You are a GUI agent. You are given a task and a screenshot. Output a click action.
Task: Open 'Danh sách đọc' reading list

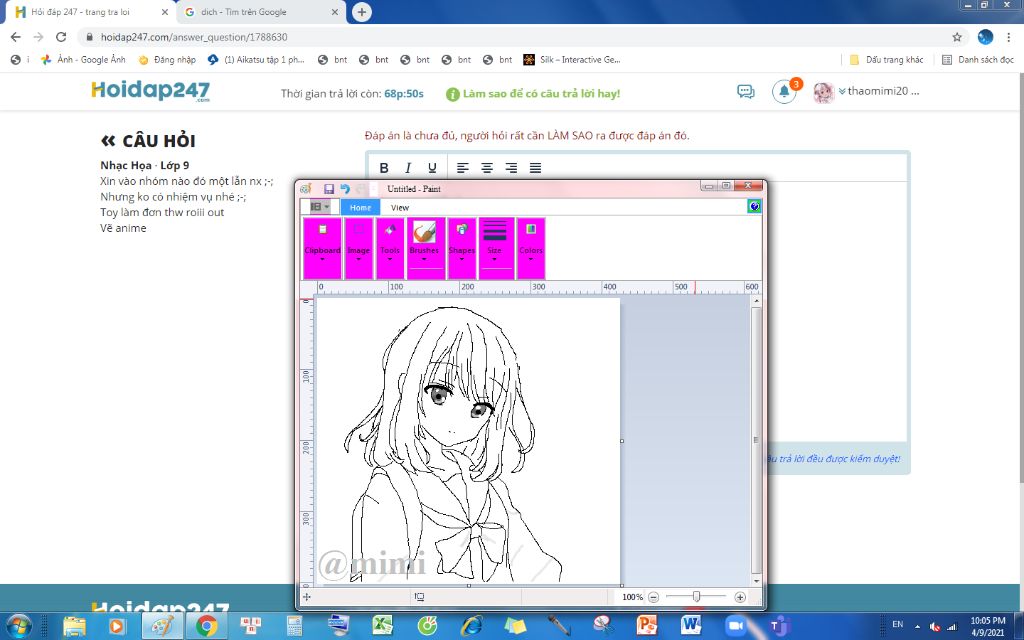[x=978, y=59]
